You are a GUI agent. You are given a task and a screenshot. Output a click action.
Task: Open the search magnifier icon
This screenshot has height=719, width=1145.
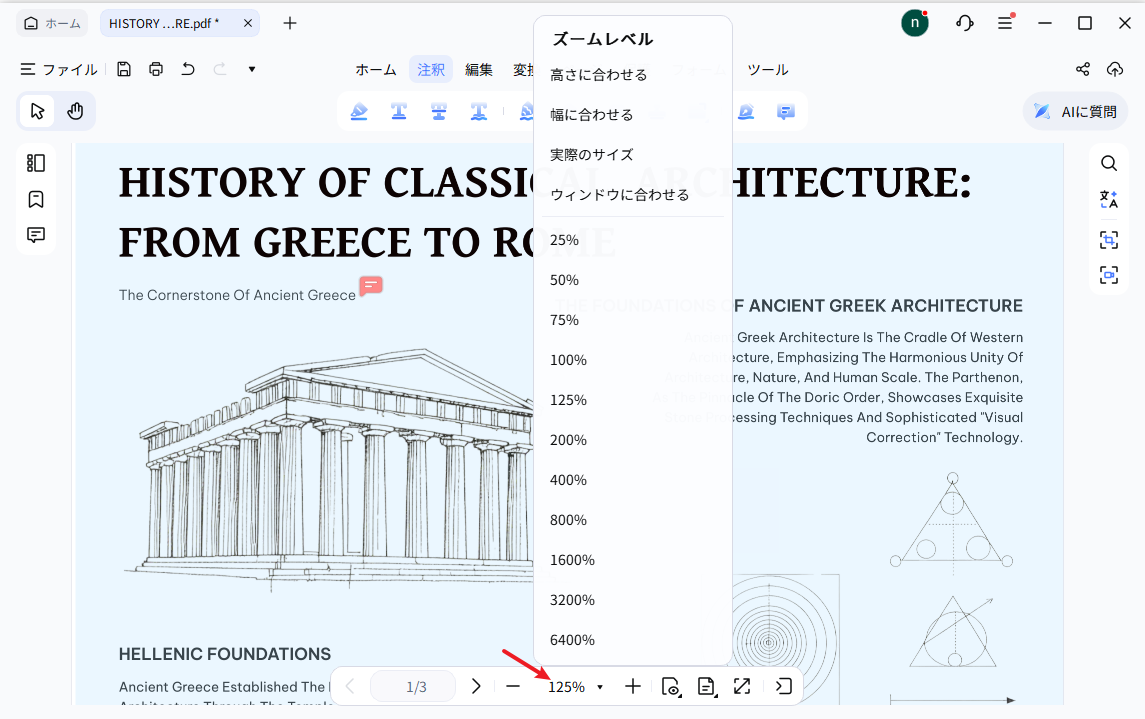click(1108, 163)
